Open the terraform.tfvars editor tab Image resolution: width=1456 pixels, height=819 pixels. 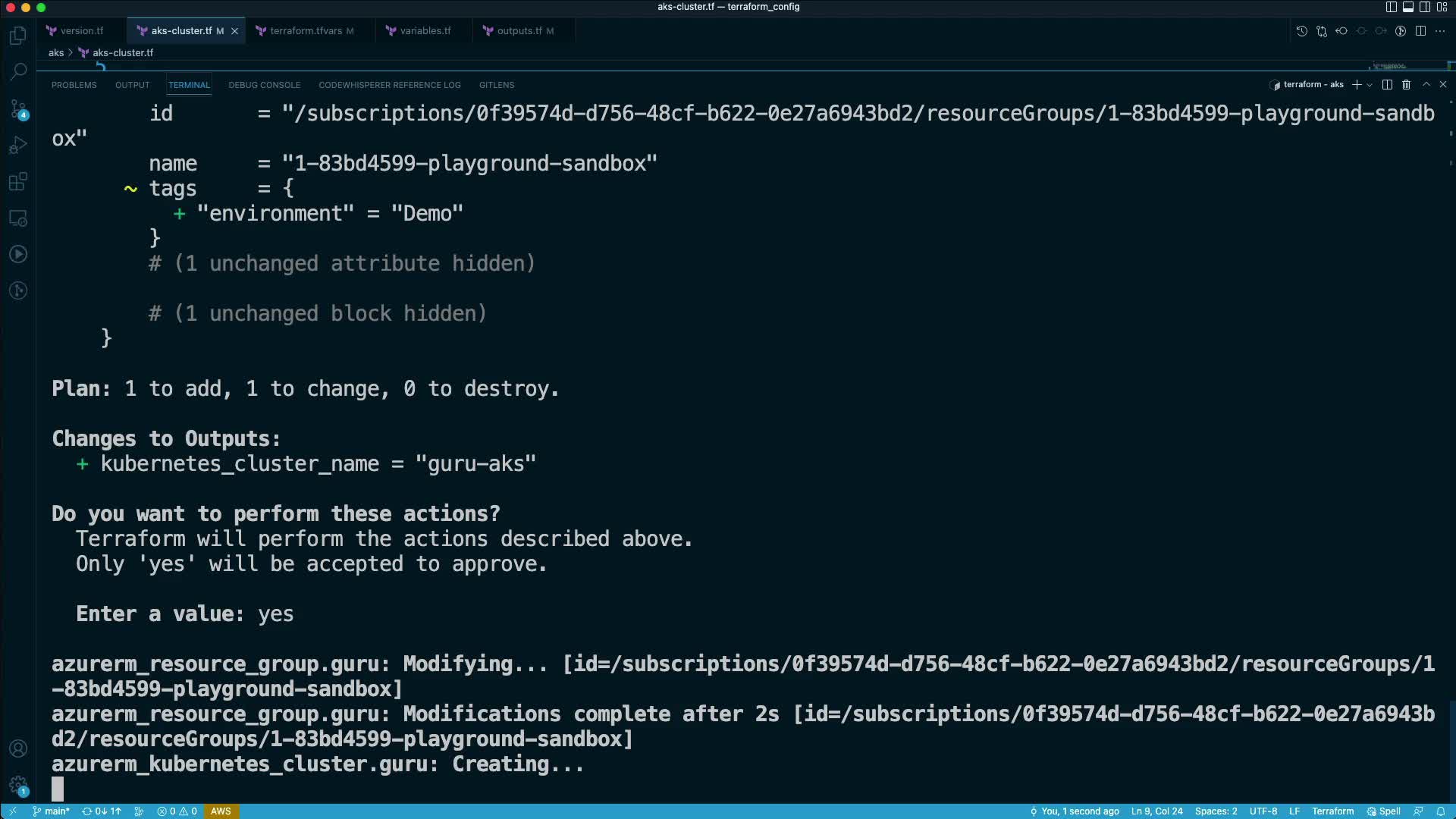click(306, 31)
